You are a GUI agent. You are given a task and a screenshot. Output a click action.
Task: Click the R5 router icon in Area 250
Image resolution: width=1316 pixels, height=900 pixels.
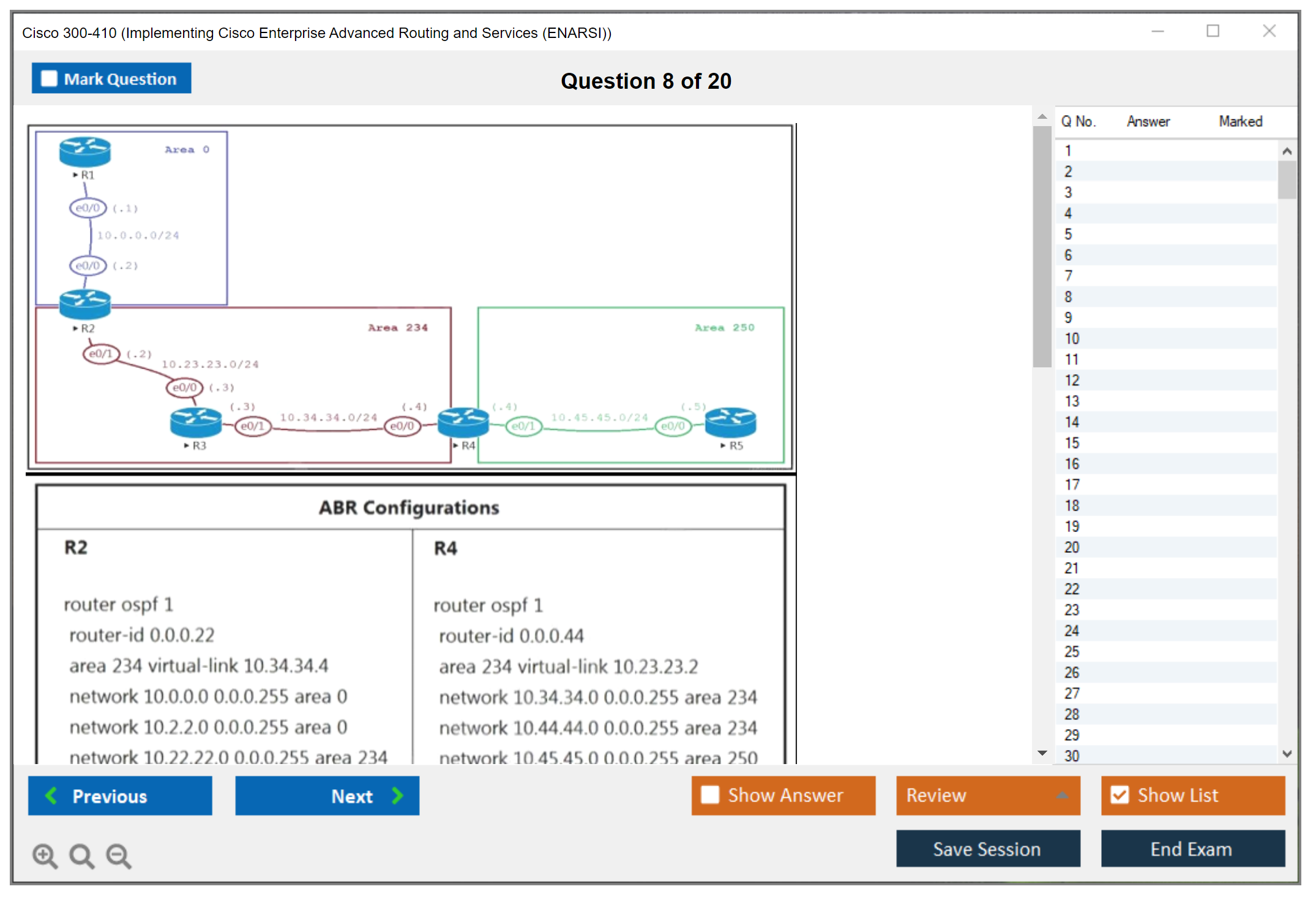coord(730,422)
